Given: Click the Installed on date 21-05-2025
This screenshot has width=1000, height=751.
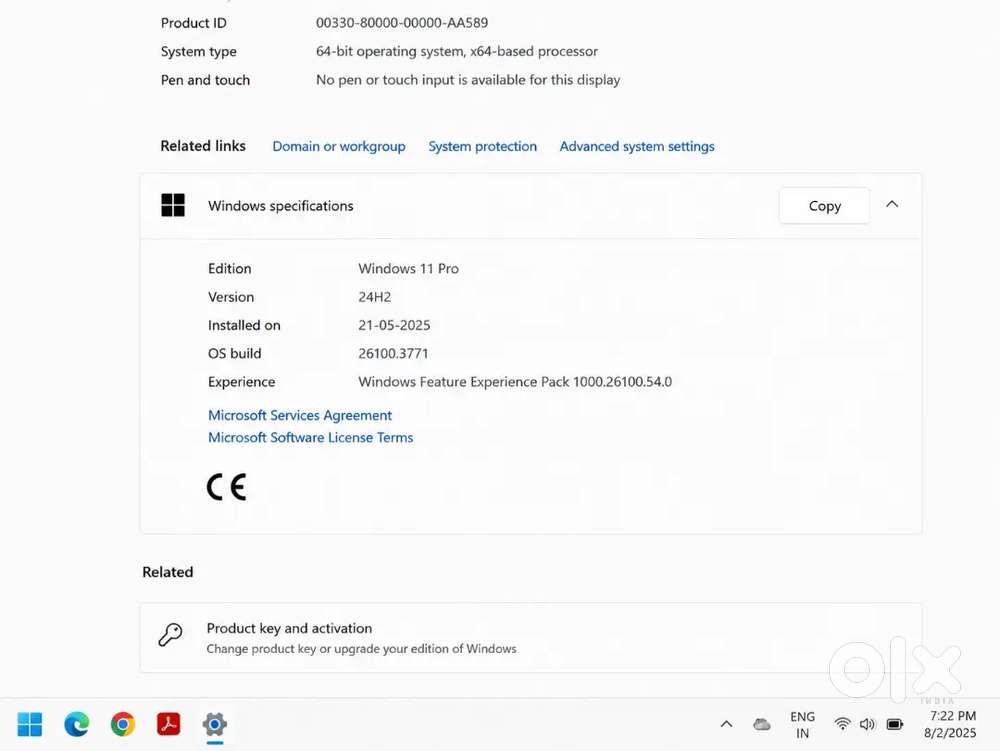Looking at the screenshot, I should [394, 325].
